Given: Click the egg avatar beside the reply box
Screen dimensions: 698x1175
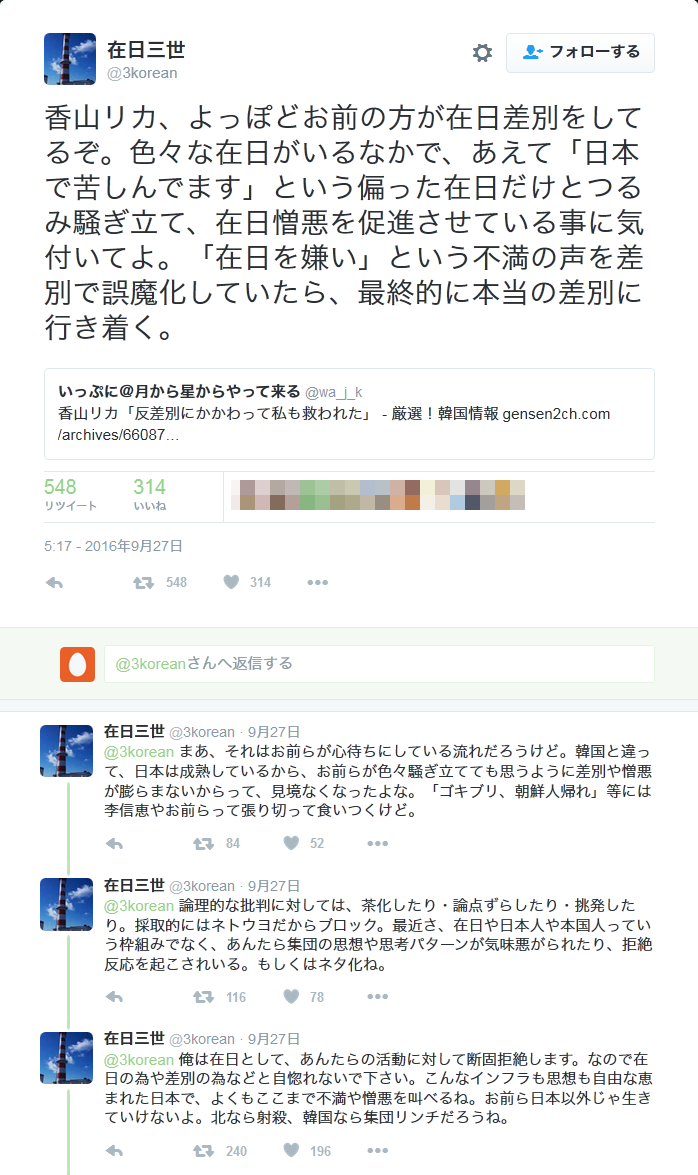Looking at the screenshot, I should coord(77,664).
